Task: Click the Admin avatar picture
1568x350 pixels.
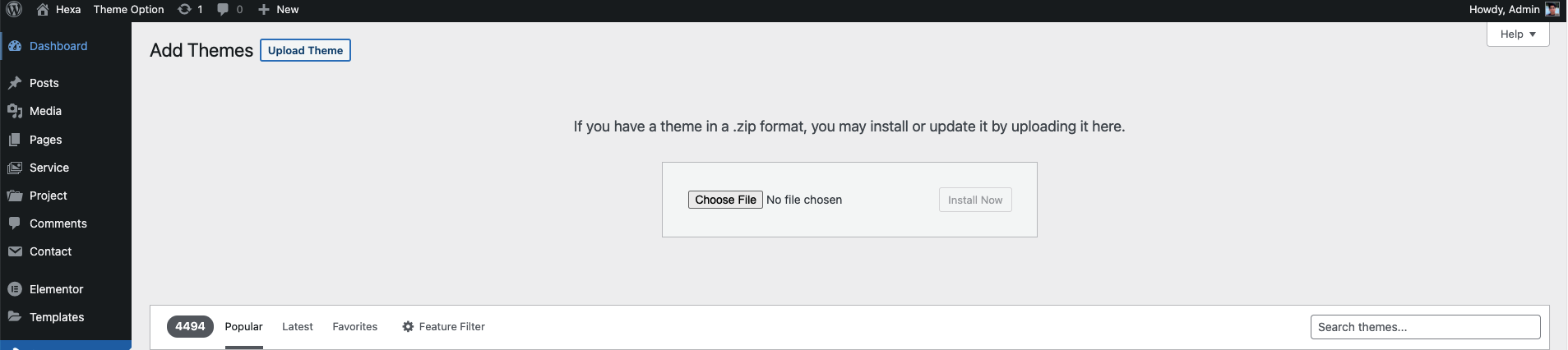Action: [x=1552, y=10]
